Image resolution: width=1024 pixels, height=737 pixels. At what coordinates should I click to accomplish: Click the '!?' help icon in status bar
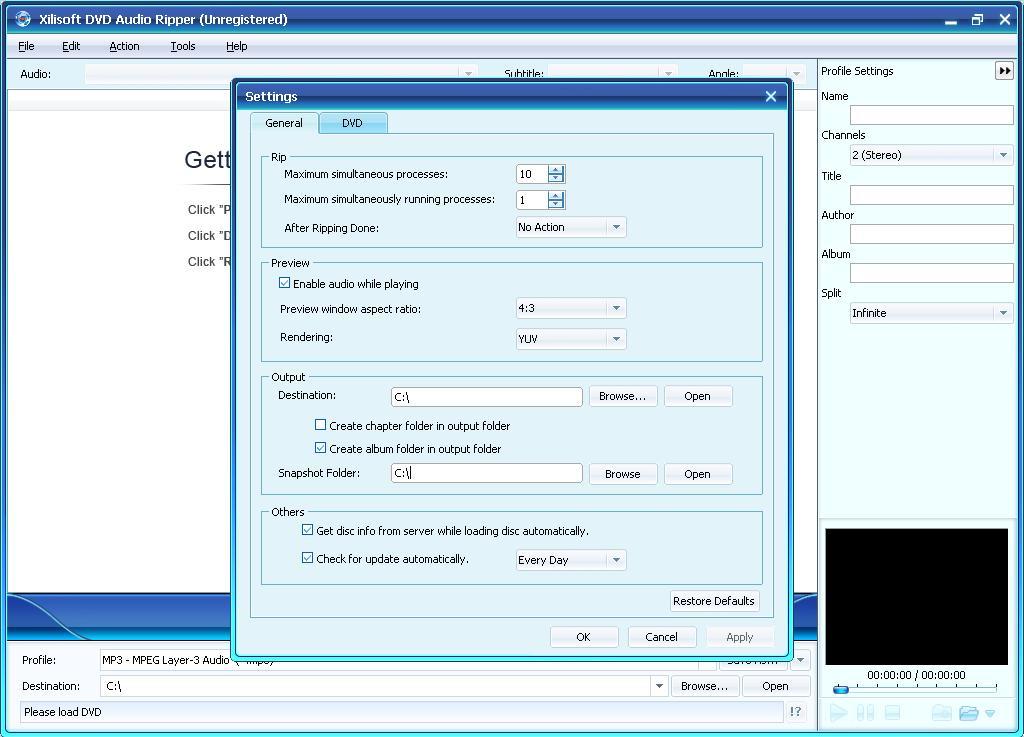(x=795, y=712)
